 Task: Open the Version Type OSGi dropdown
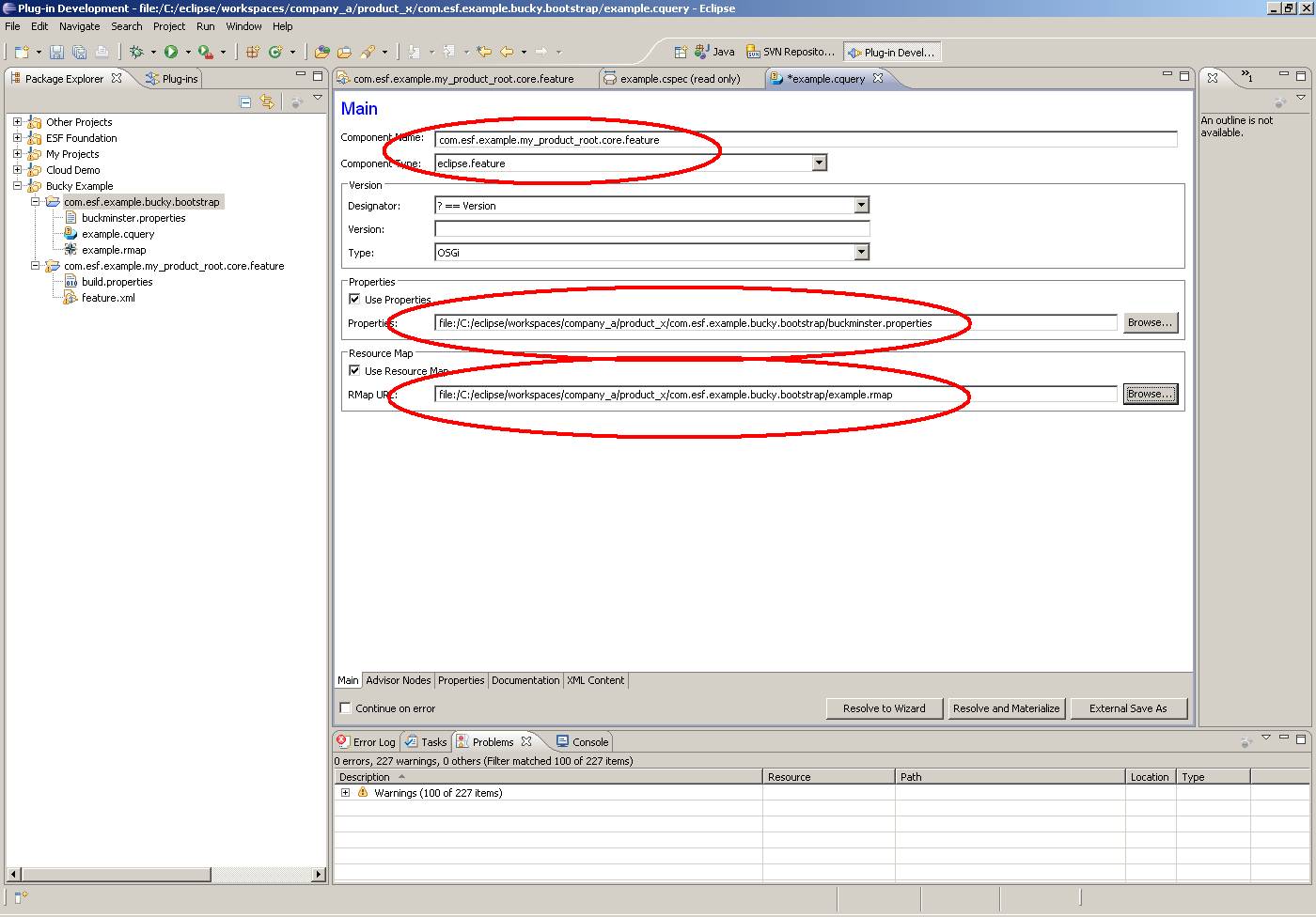pos(861,252)
